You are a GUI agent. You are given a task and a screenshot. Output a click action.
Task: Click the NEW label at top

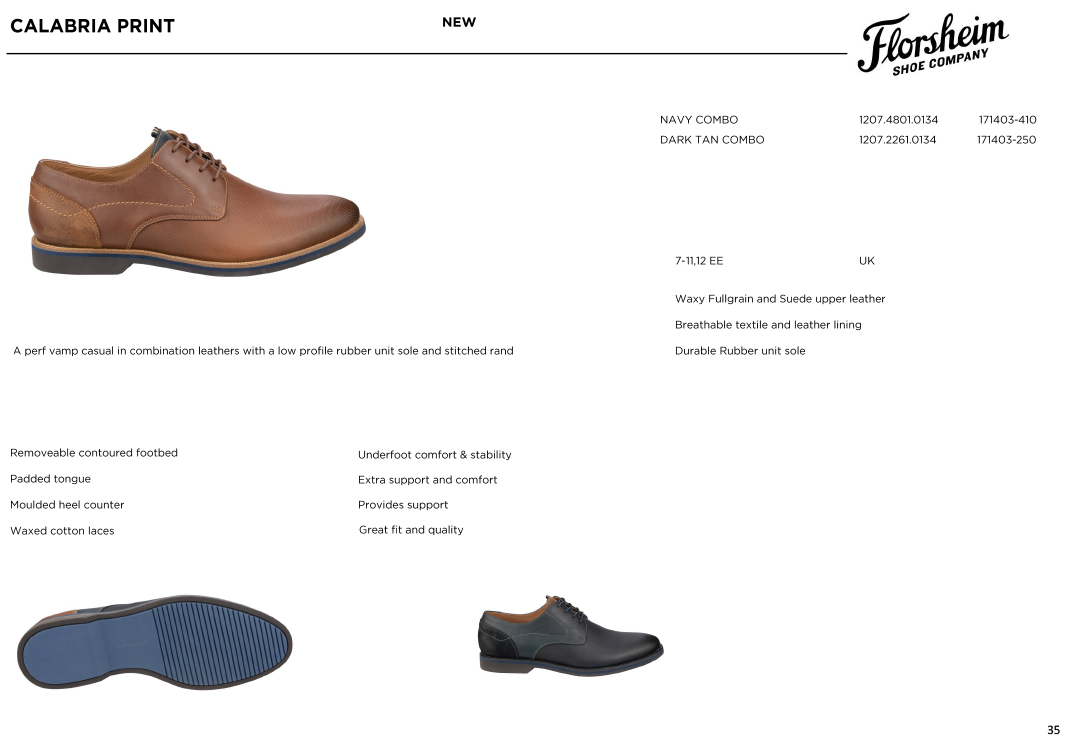(x=459, y=22)
